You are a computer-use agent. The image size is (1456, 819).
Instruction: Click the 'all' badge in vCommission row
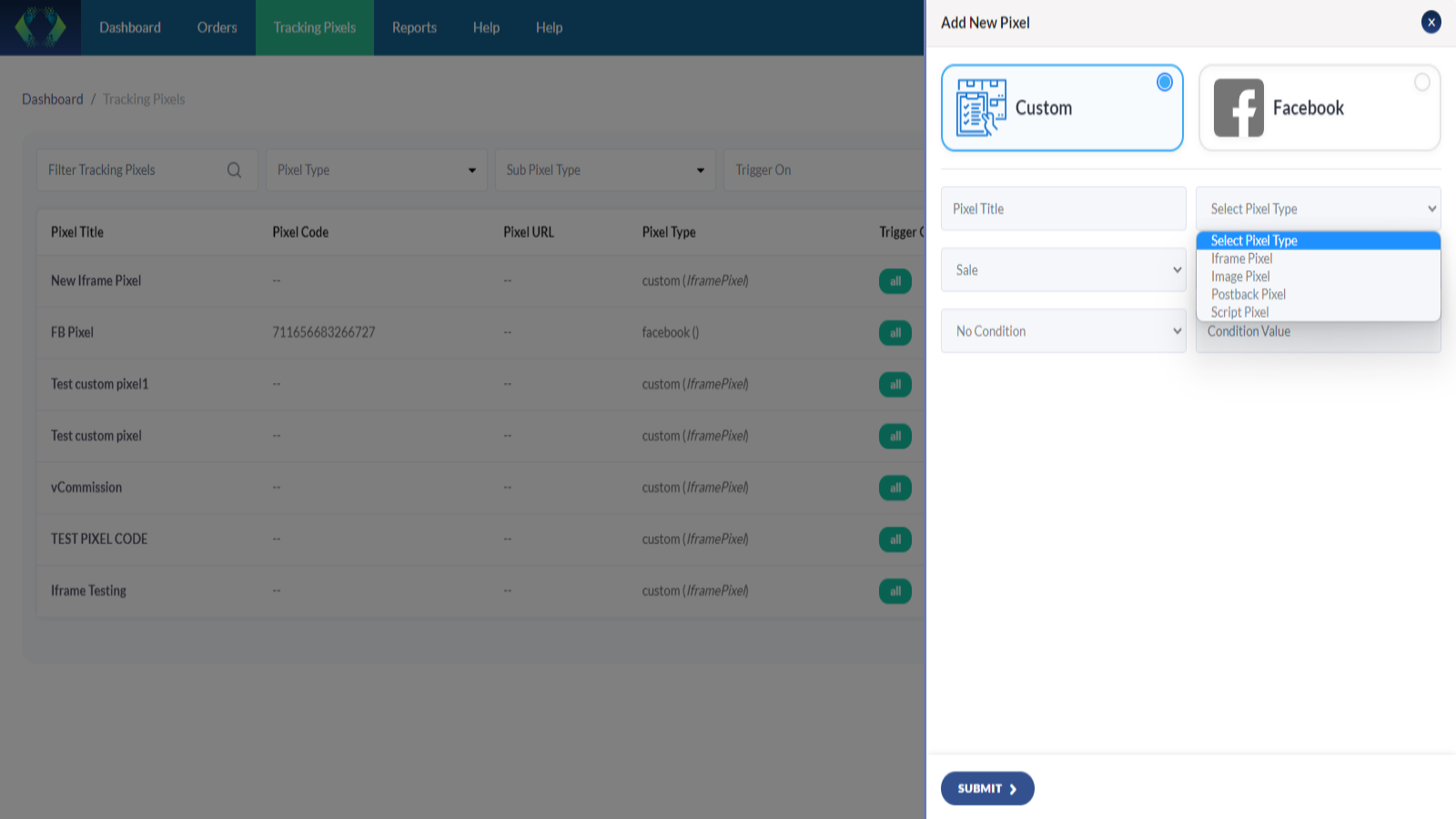click(895, 488)
